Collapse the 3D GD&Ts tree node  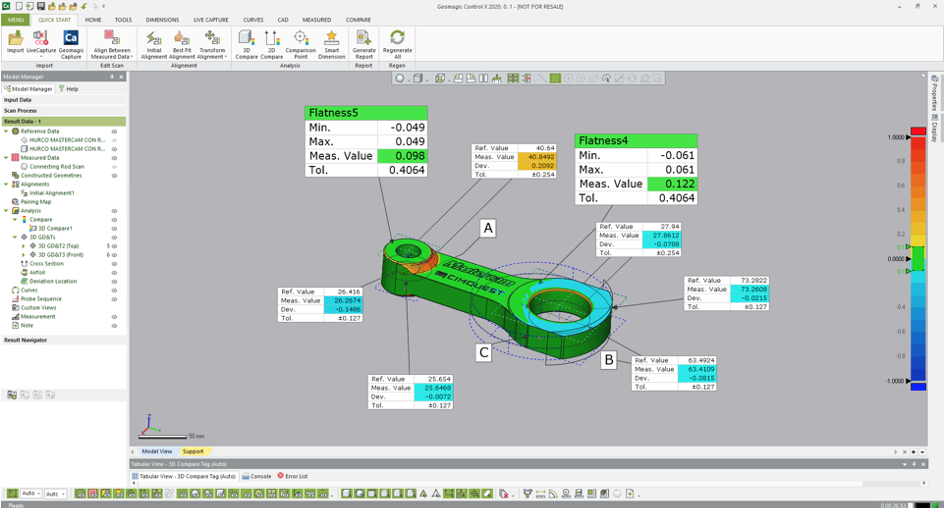(15, 237)
